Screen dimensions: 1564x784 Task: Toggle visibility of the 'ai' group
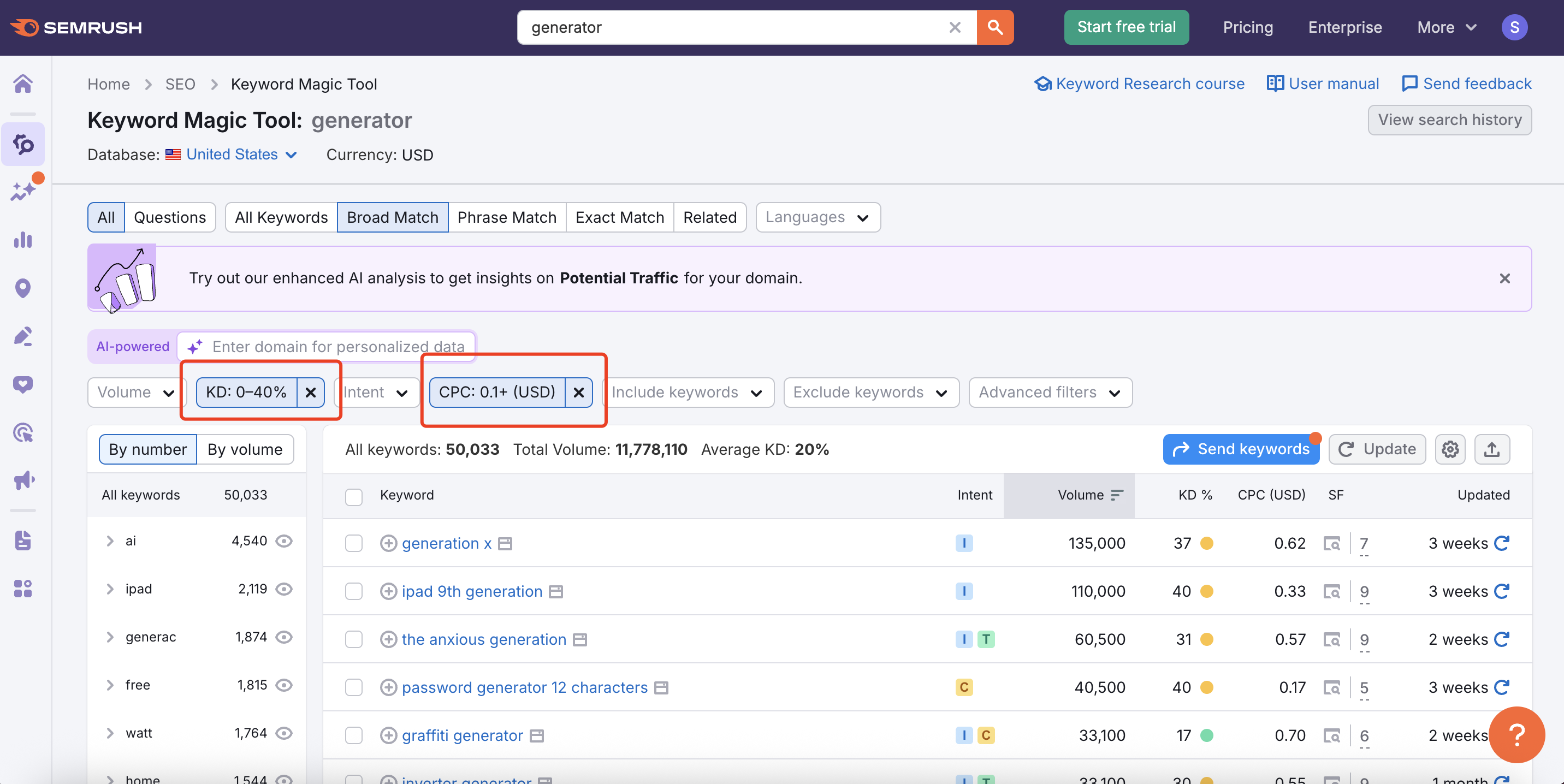284,541
